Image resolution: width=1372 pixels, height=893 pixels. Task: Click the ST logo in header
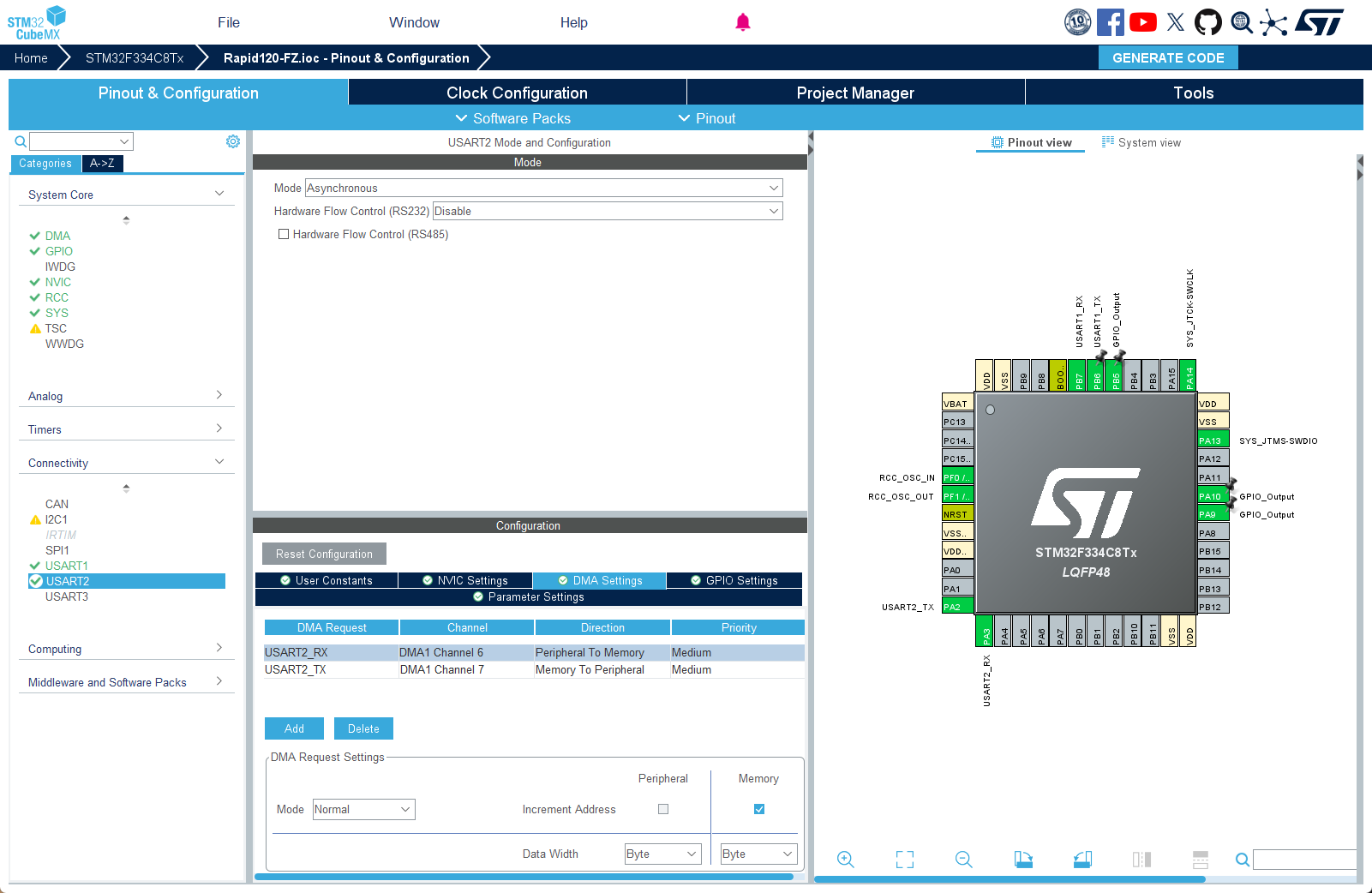pos(1319,22)
